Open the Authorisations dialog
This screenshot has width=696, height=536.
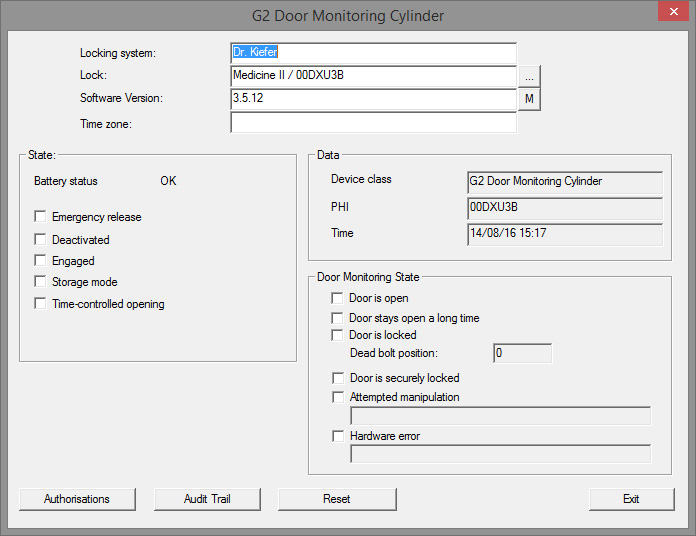coord(77,499)
